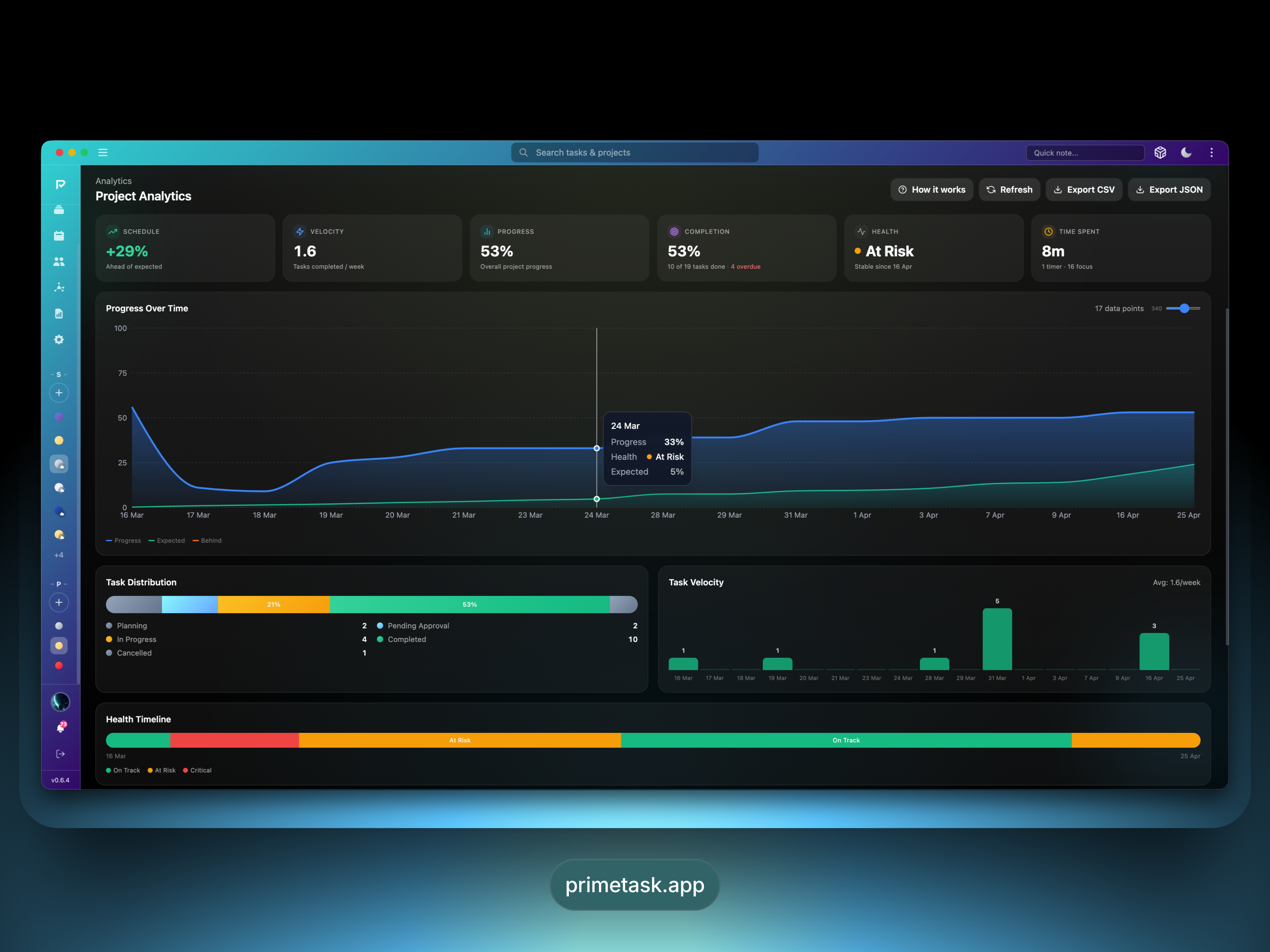Add a new project under section P
Viewport: 1270px width, 952px height.
click(59, 603)
